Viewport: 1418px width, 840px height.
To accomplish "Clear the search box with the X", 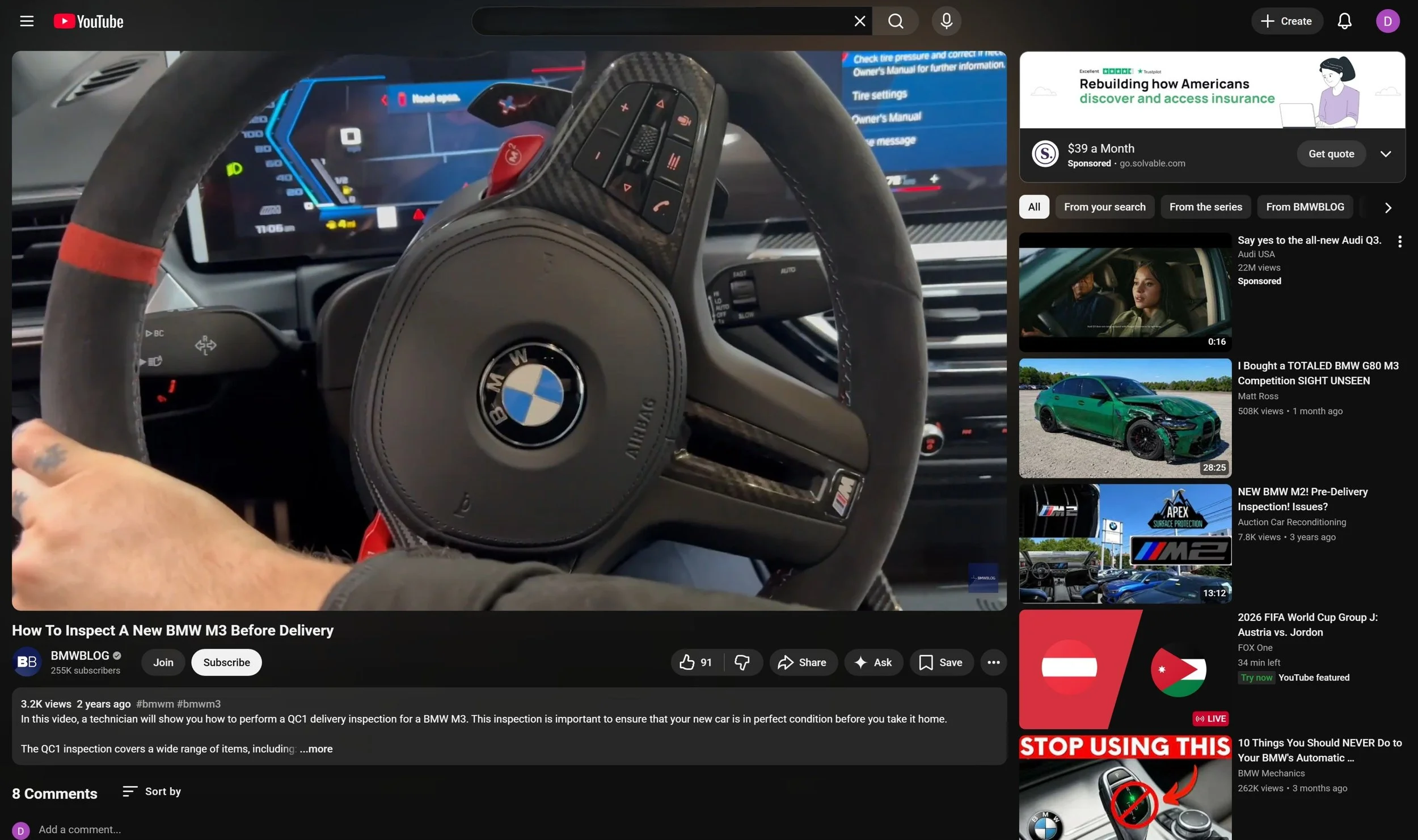I will point(859,21).
